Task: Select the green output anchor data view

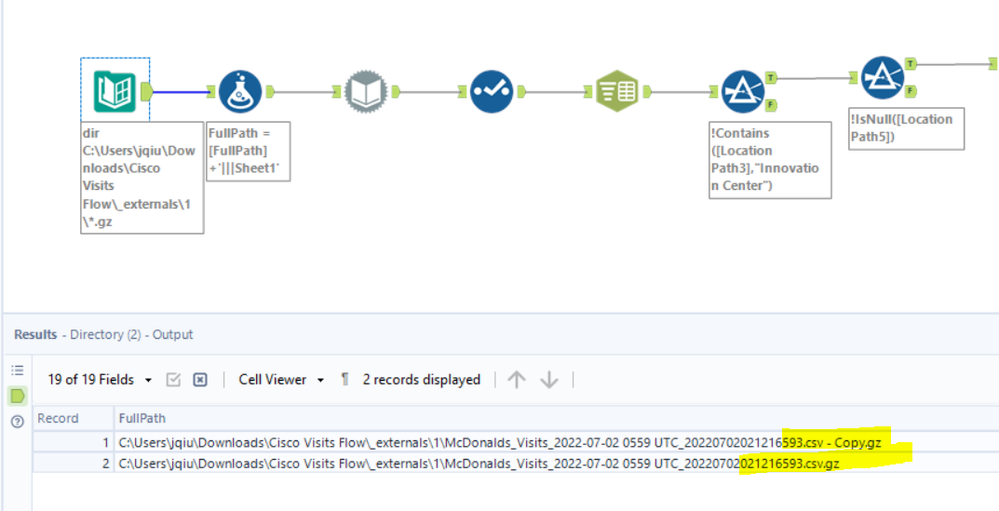Action: tap(17, 396)
